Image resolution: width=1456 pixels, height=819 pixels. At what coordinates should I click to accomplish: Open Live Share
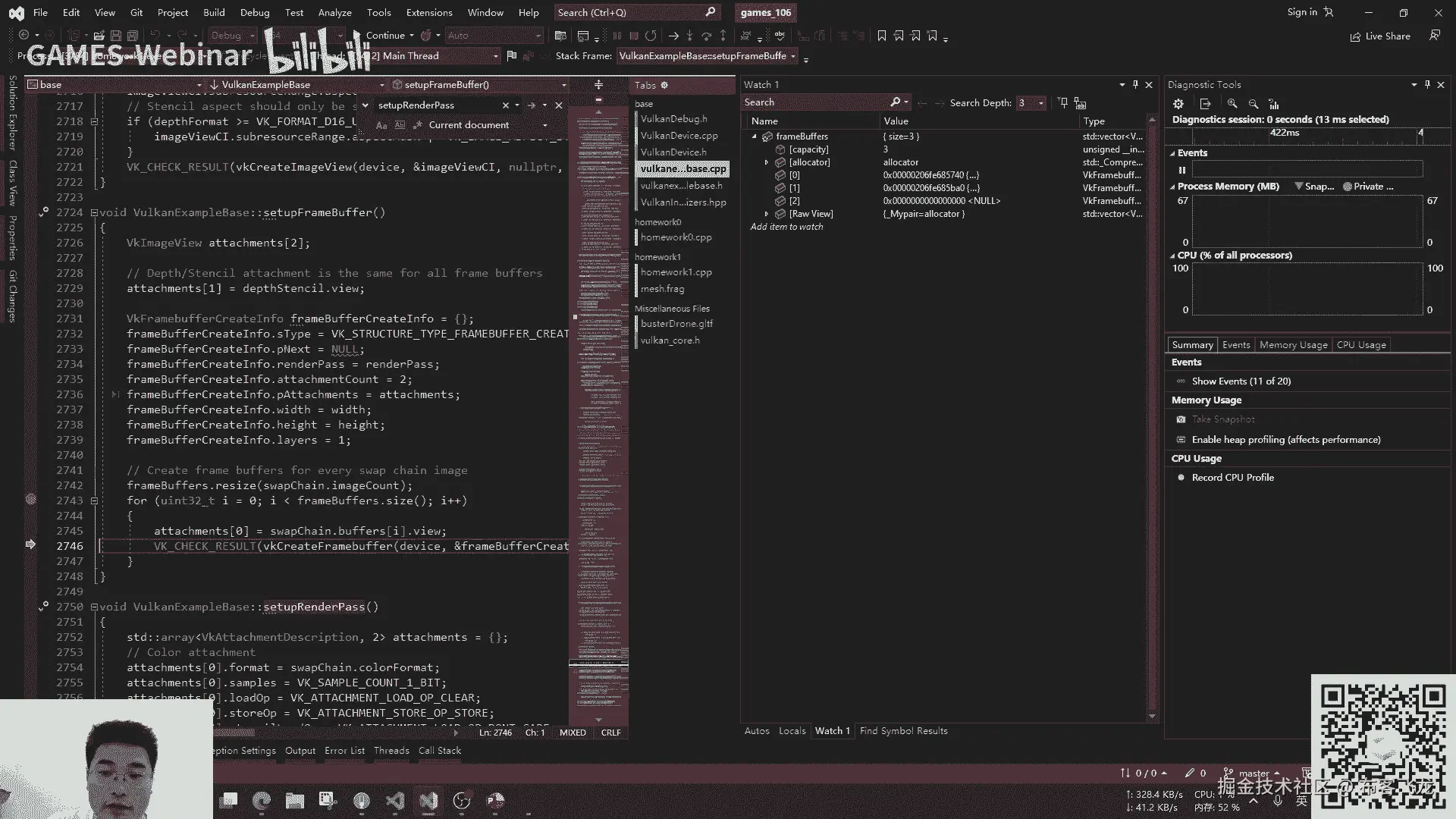click(1380, 36)
